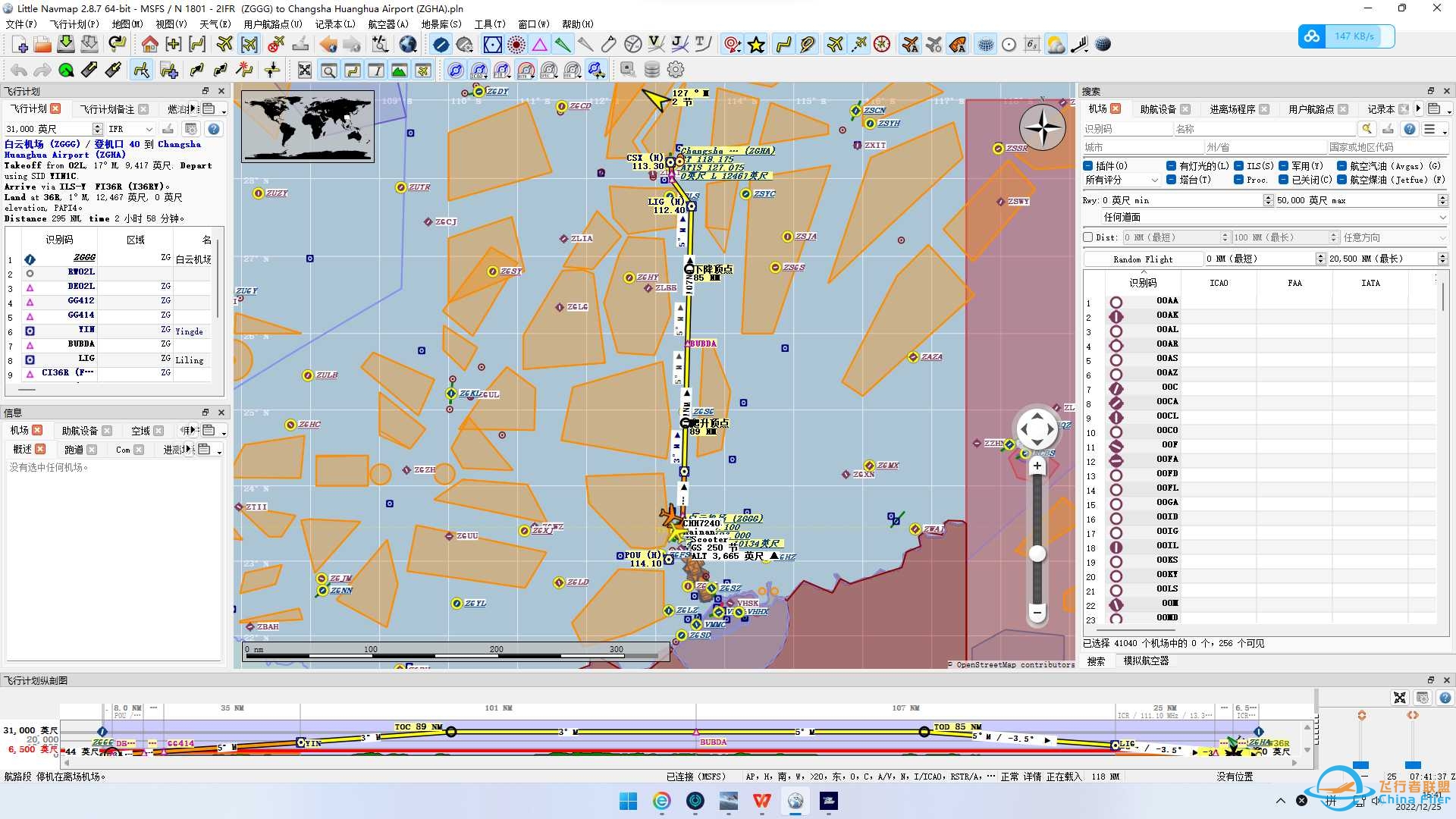Click the open flight plan folder icon

[42, 45]
